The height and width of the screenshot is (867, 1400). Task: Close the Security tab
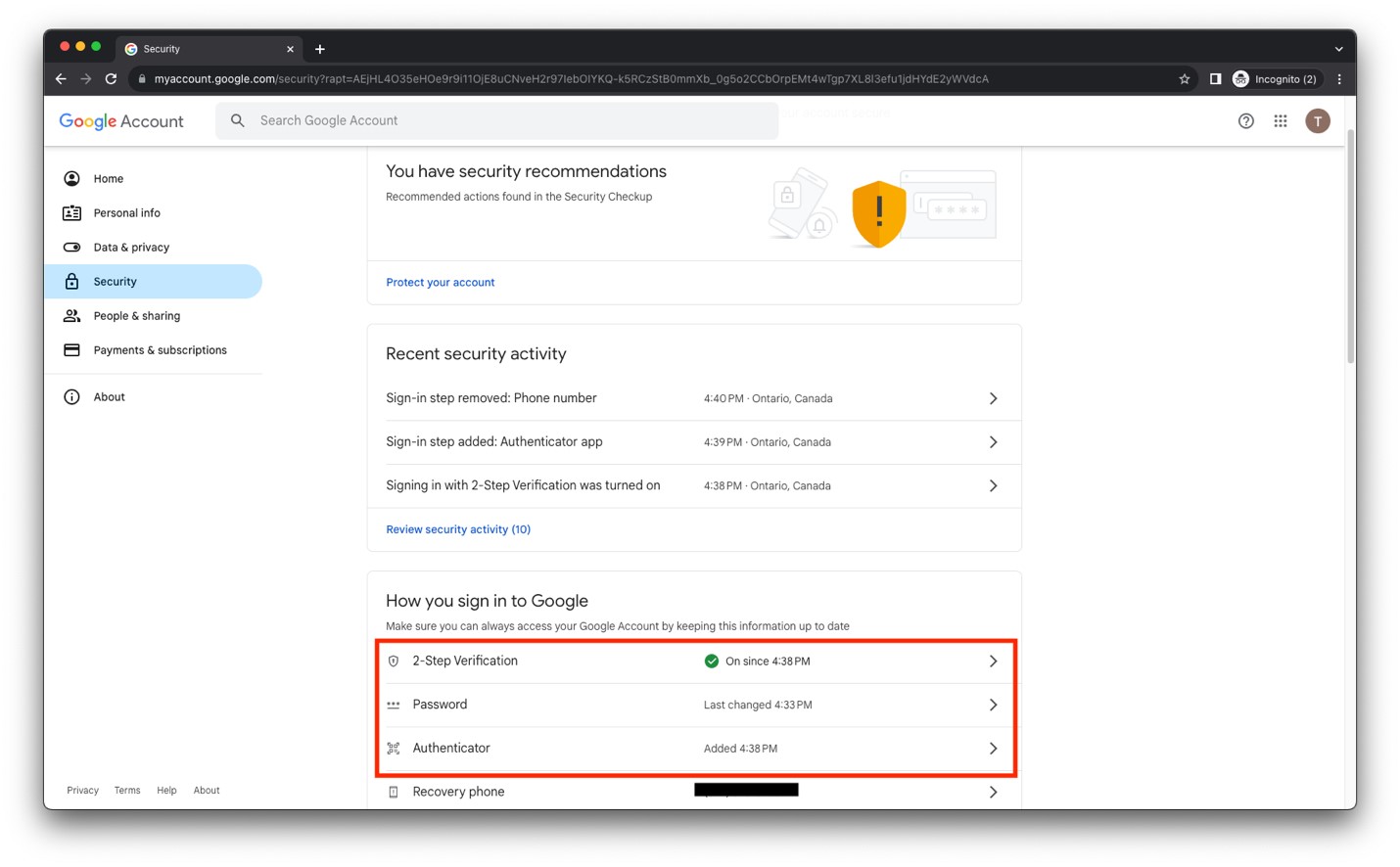click(x=290, y=49)
